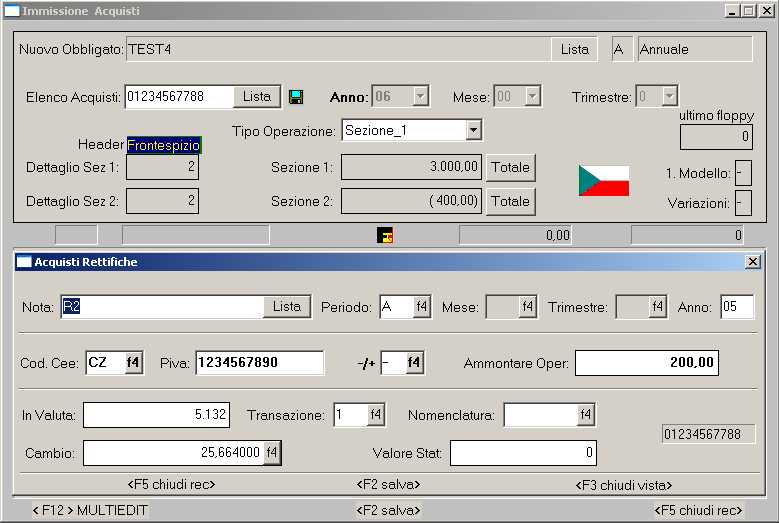Click the Variazioni box
779x523 pixels.
coord(743,203)
